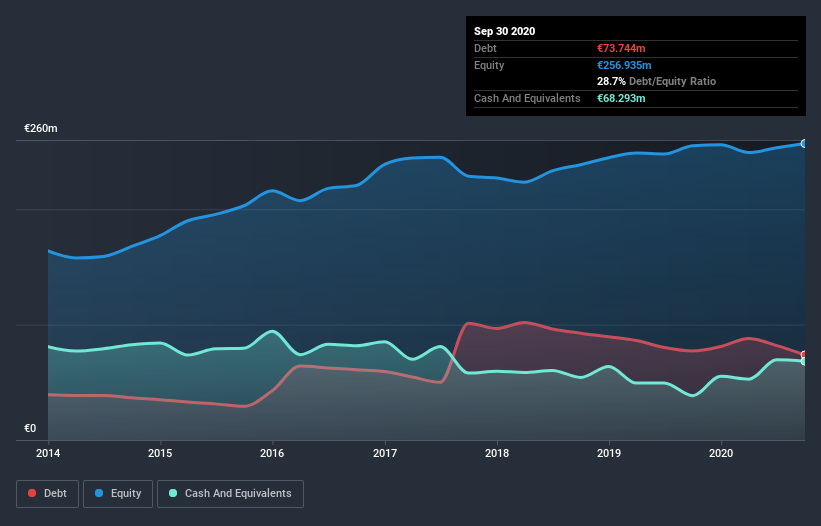This screenshot has height=526, width=821.
Task: Click the €0 y-axis label
Action: (30, 428)
